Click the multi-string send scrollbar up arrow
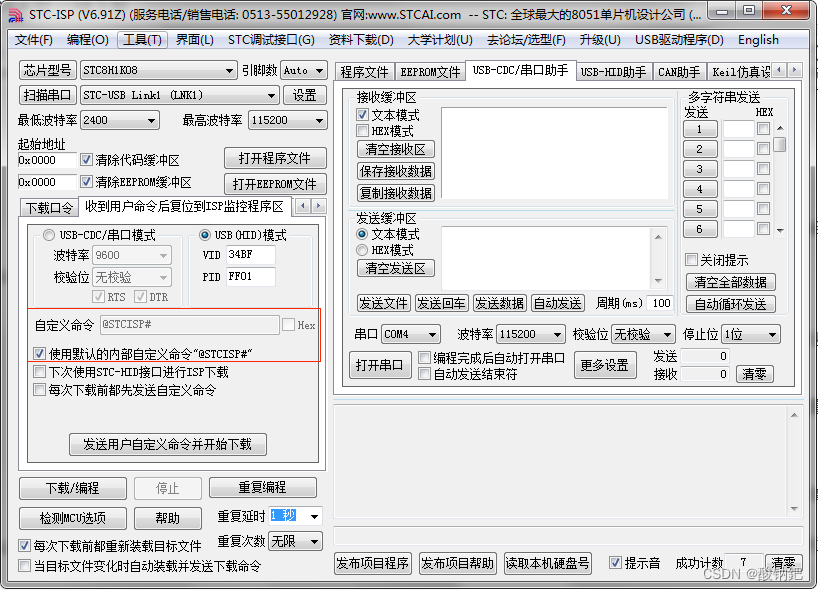This screenshot has width=818, height=590. point(780,128)
